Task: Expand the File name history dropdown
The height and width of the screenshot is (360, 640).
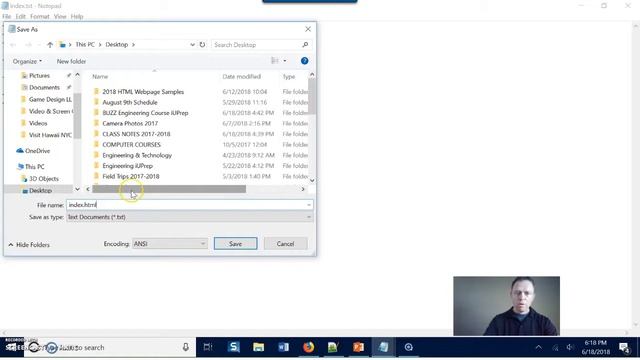Action: click(x=309, y=205)
